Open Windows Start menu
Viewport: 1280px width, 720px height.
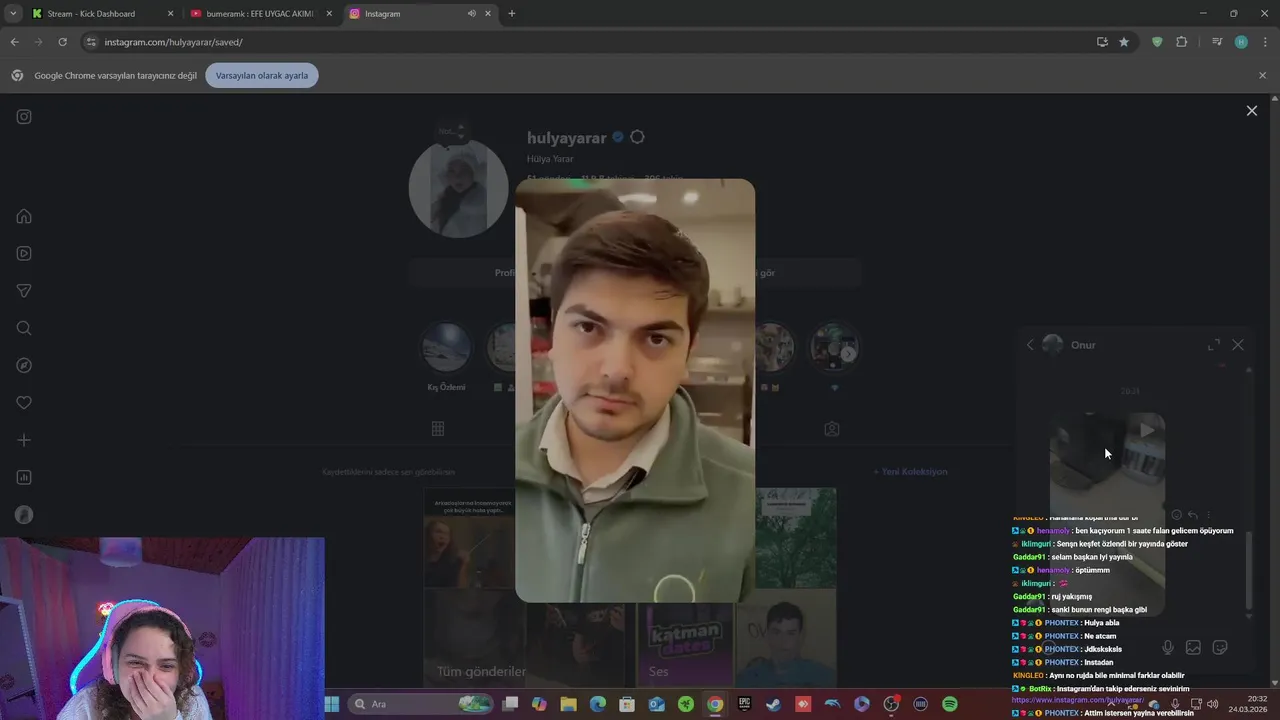click(x=332, y=704)
